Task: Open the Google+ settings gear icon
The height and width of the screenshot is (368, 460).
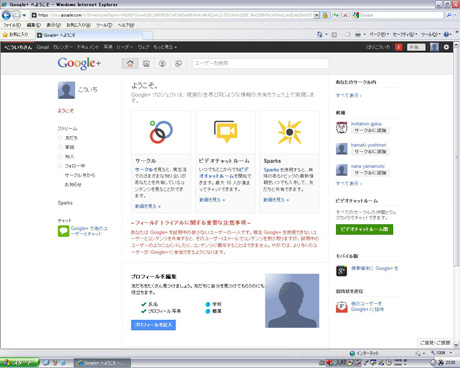Action: click(x=446, y=47)
